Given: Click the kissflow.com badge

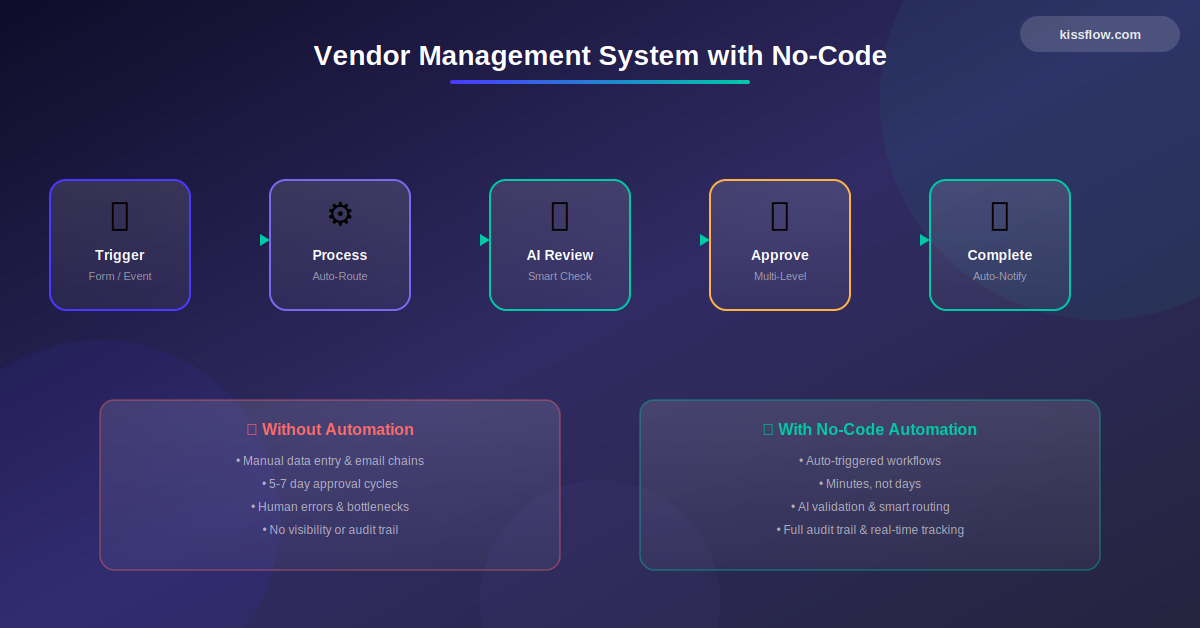Looking at the screenshot, I should [1100, 34].
